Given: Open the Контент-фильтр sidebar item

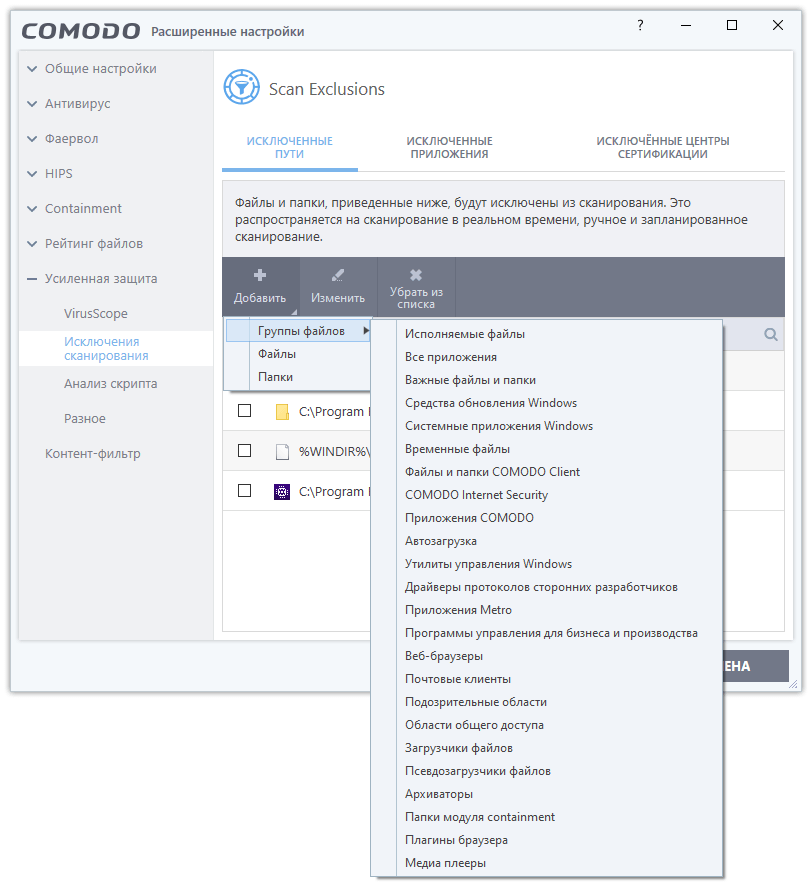Looking at the screenshot, I should (92, 454).
